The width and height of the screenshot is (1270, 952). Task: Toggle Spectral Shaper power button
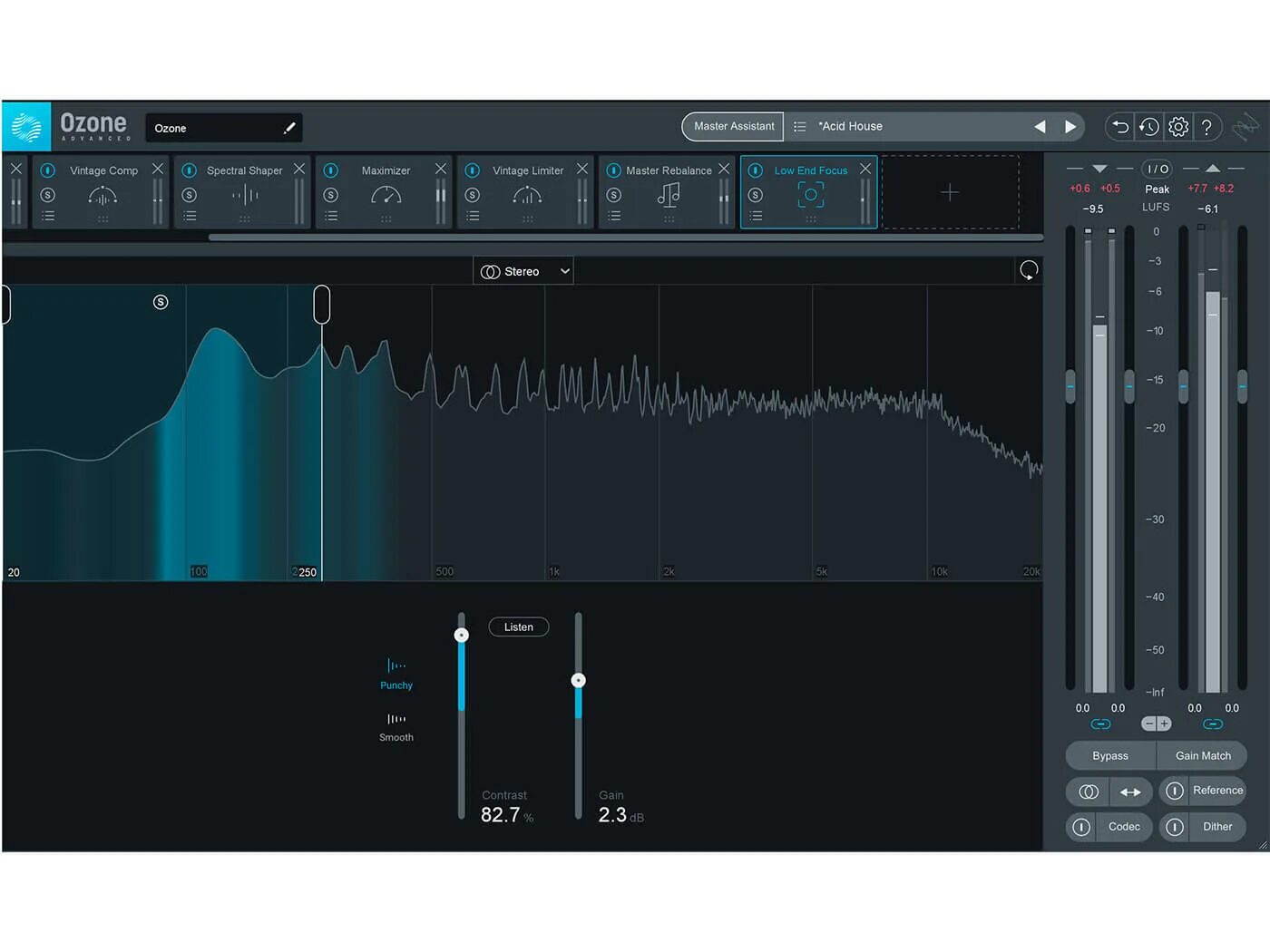[x=190, y=170]
